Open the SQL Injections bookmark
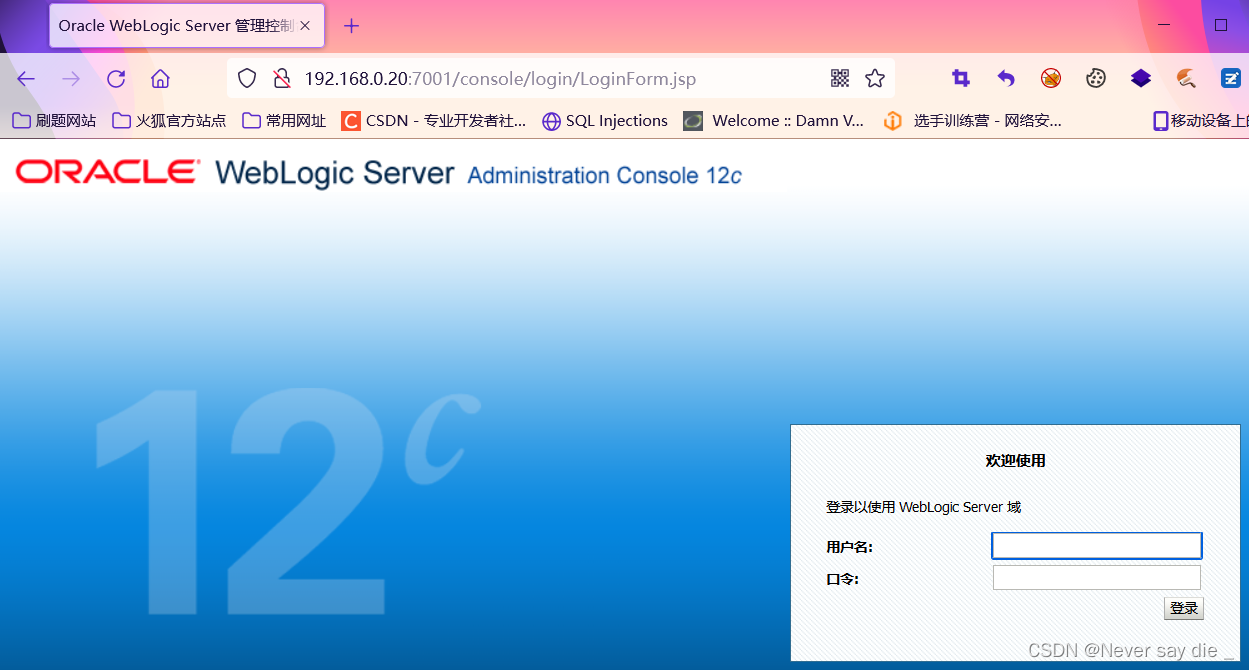The image size is (1249, 670). (x=604, y=120)
